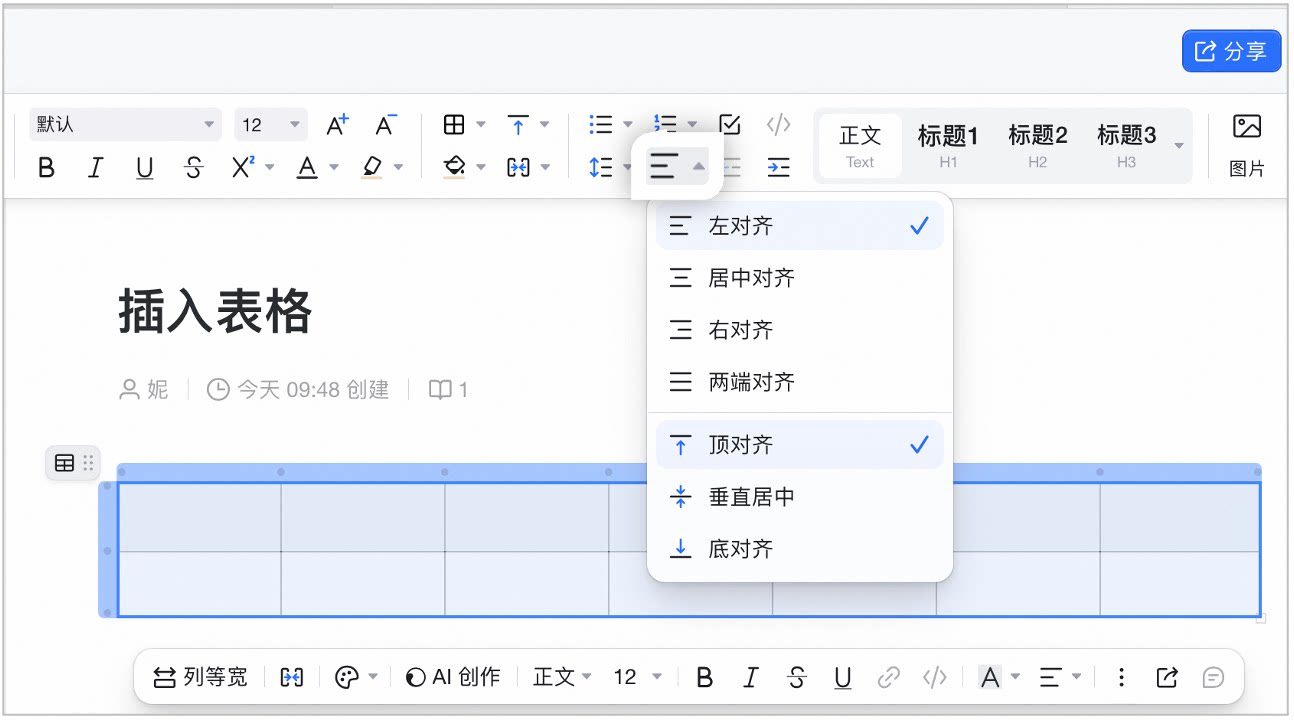The height and width of the screenshot is (720, 1294).
Task: Choose 垂直居中 vertical alignment
Action: (x=800, y=497)
